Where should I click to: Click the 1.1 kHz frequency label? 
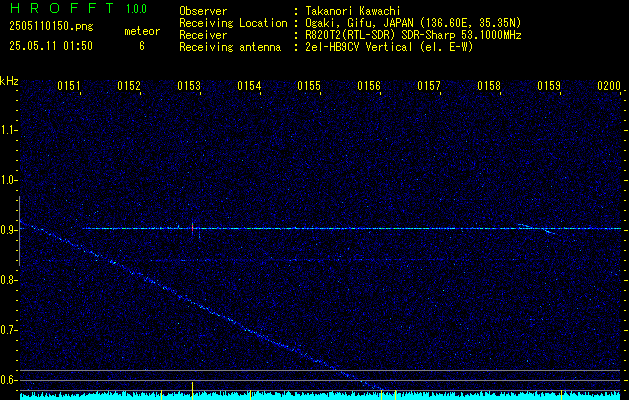(x=8, y=130)
